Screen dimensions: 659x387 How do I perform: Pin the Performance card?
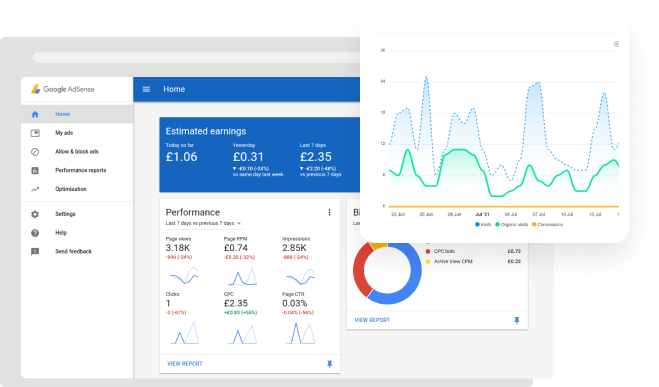click(330, 364)
